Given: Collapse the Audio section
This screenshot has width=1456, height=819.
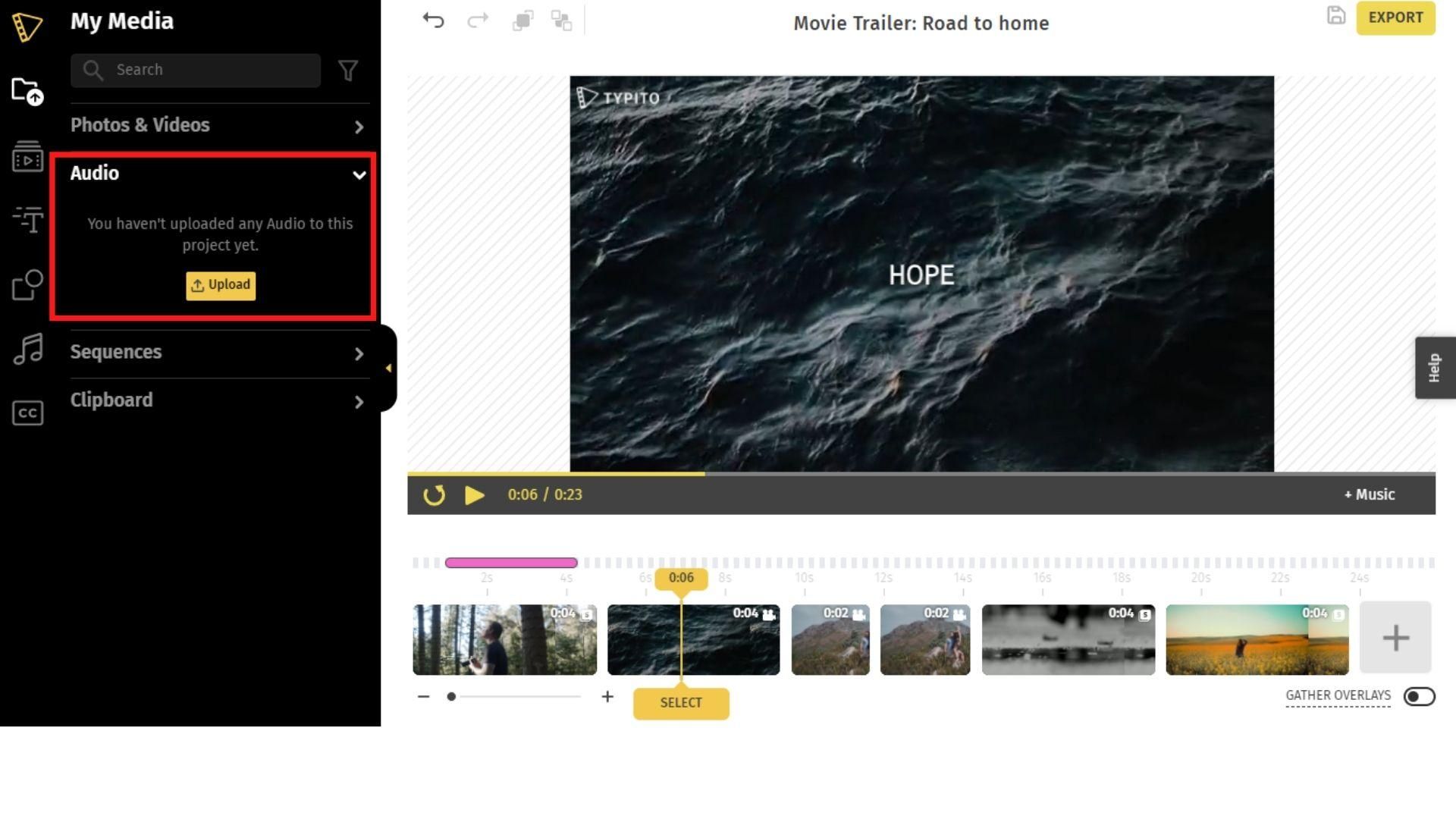Looking at the screenshot, I should click(359, 174).
